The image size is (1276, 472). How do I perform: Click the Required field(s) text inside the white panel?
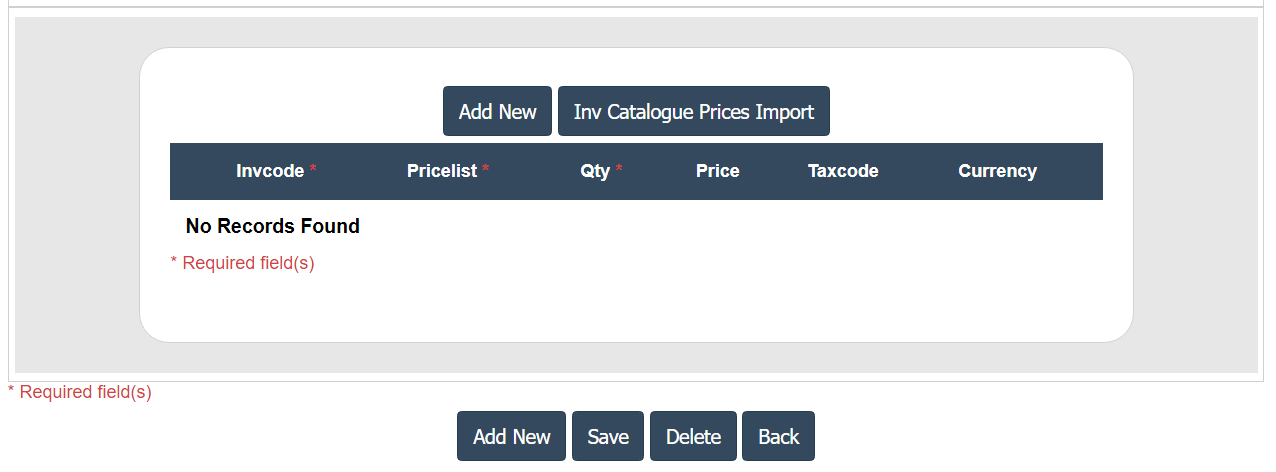[x=248, y=263]
